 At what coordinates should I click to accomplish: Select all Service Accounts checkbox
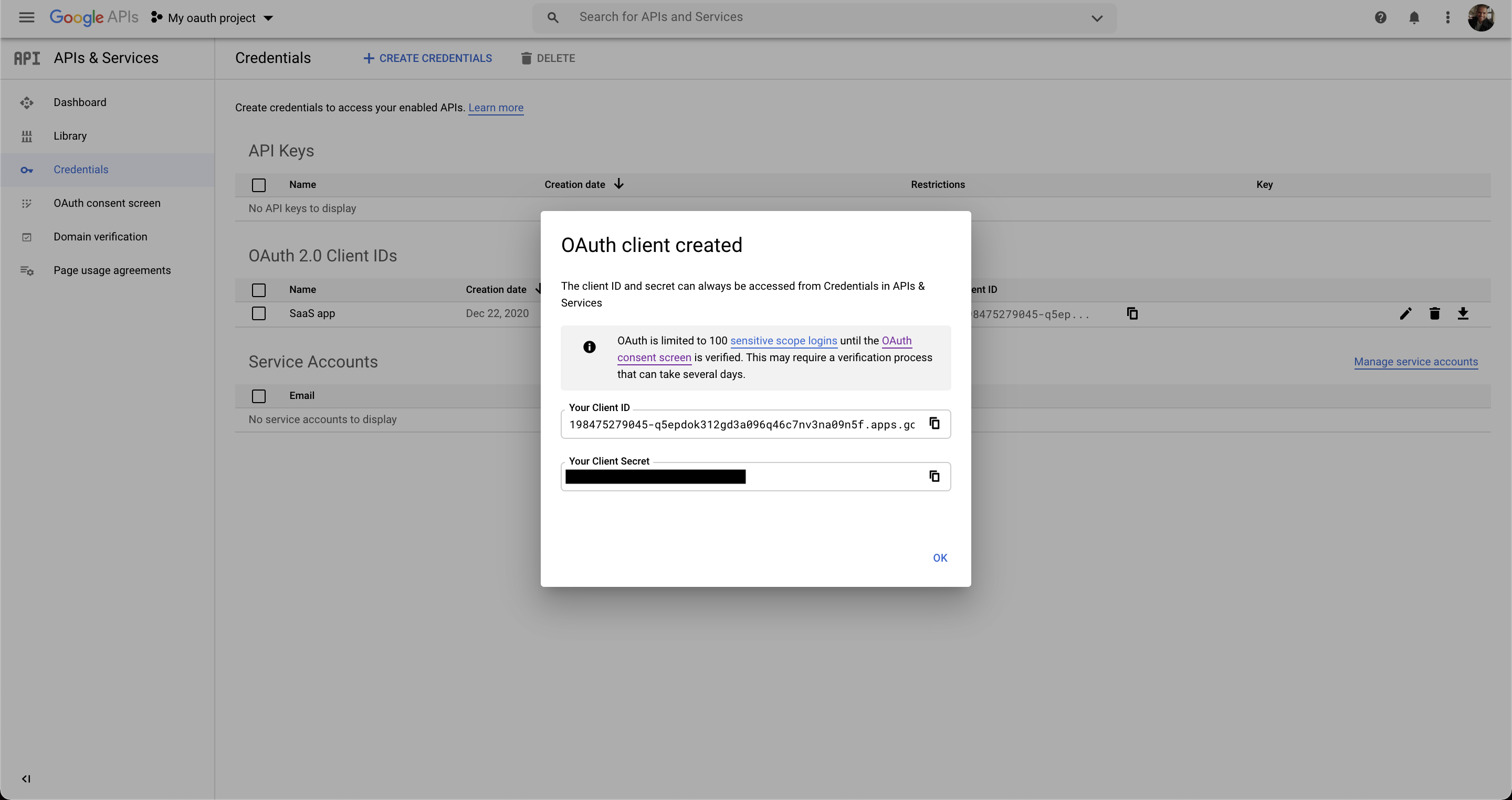click(x=258, y=396)
